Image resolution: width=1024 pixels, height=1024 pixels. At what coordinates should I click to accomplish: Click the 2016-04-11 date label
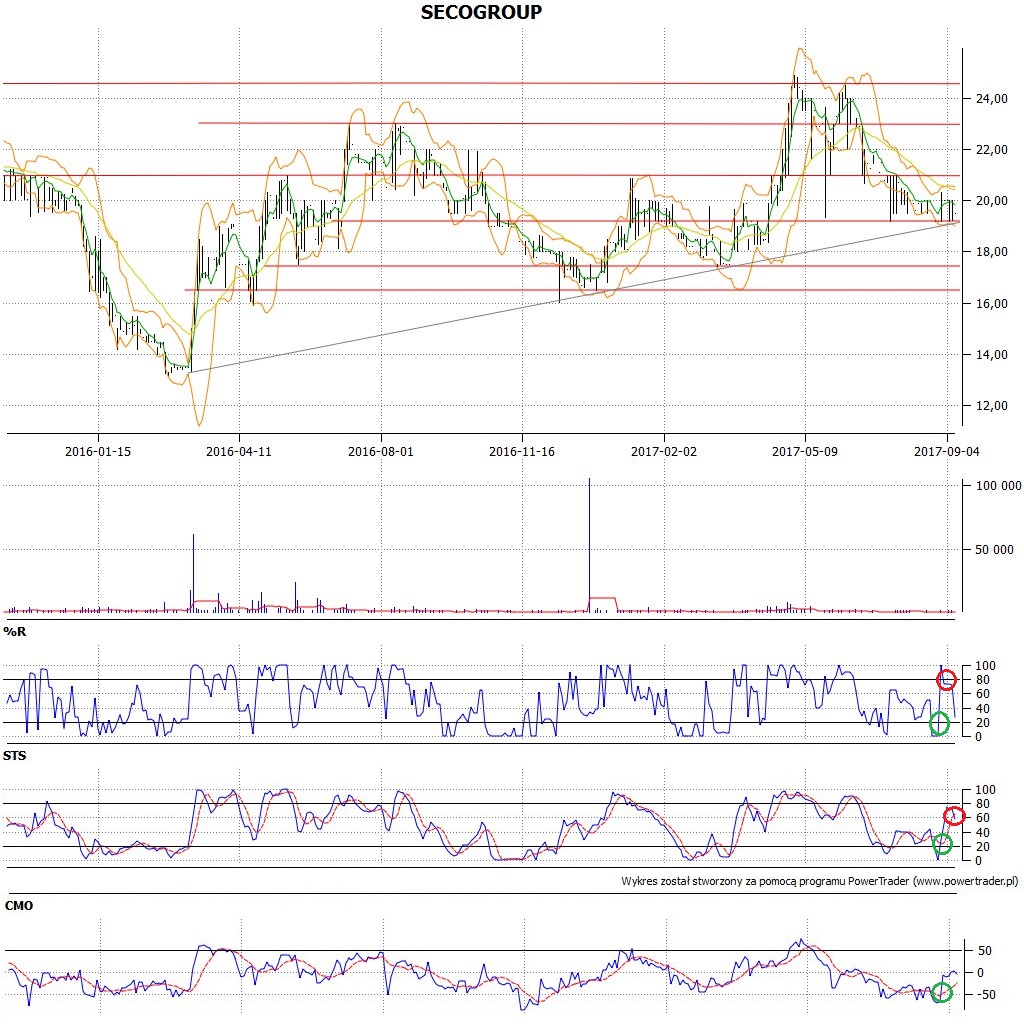pos(238,451)
